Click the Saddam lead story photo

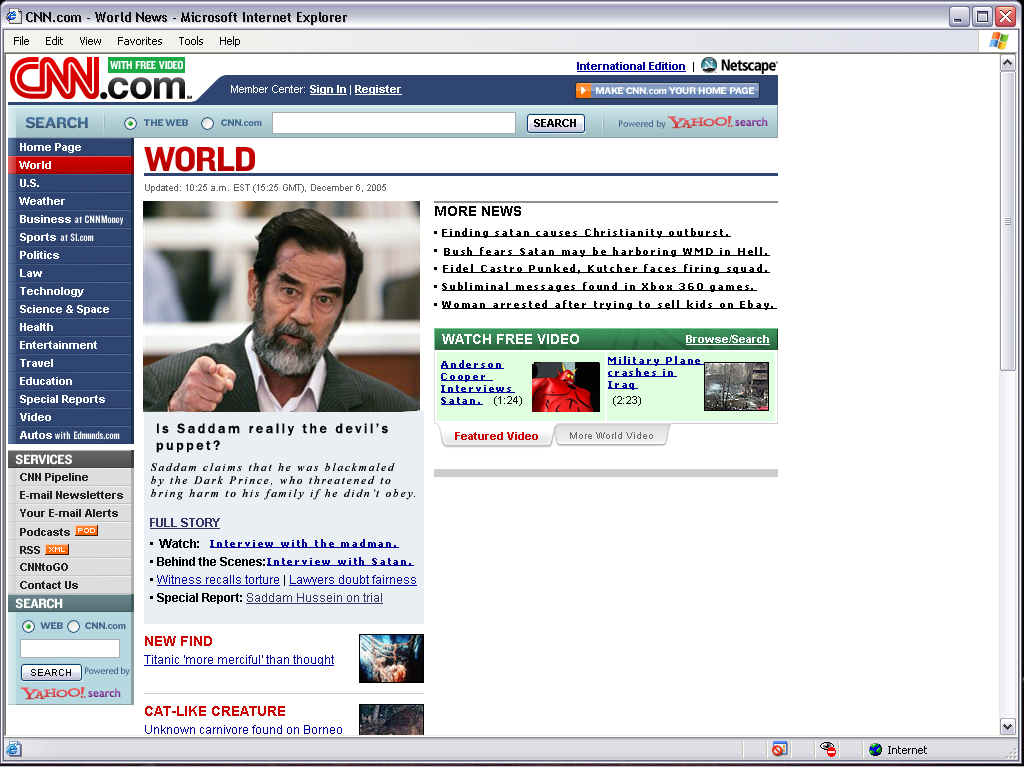[281, 306]
